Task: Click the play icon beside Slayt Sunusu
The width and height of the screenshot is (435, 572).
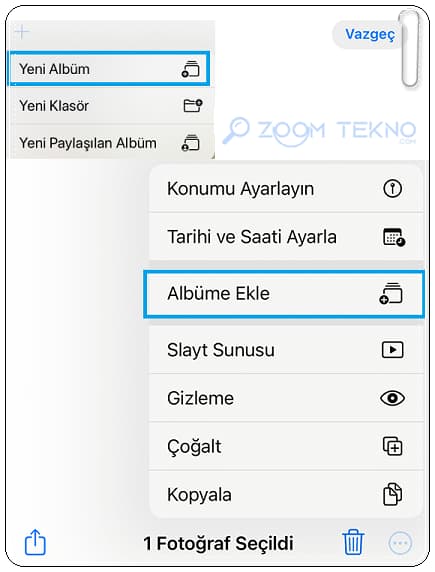Action: pyautogui.click(x=393, y=349)
